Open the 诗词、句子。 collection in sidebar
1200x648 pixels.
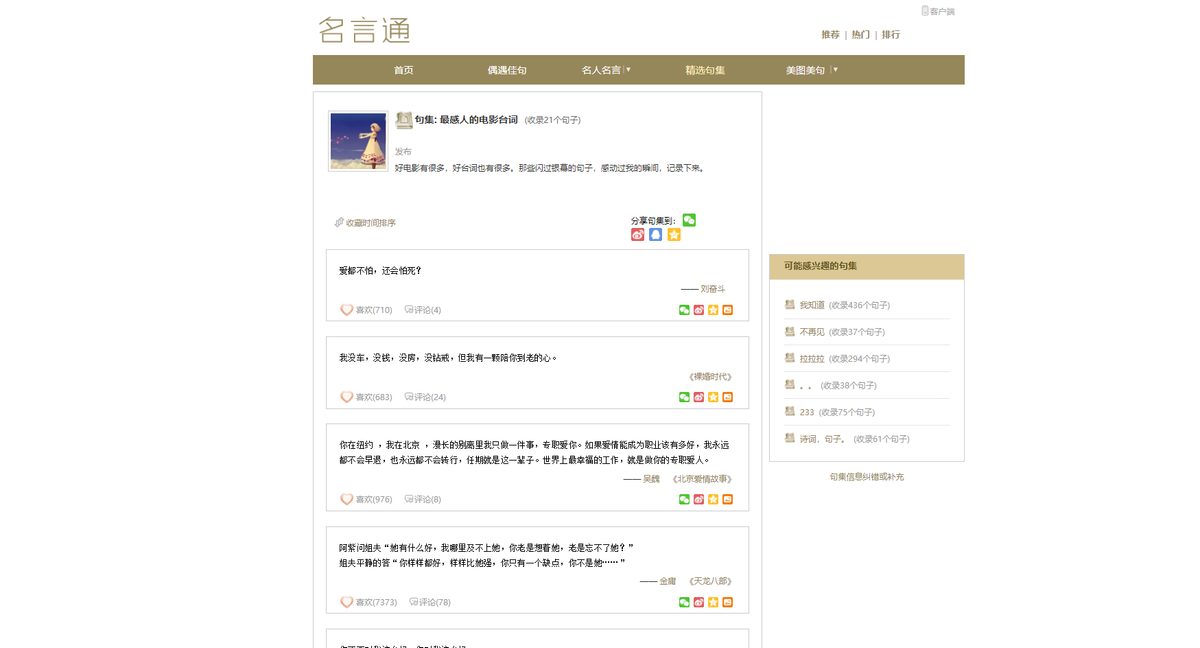pyautogui.click(x=823, y=439)
